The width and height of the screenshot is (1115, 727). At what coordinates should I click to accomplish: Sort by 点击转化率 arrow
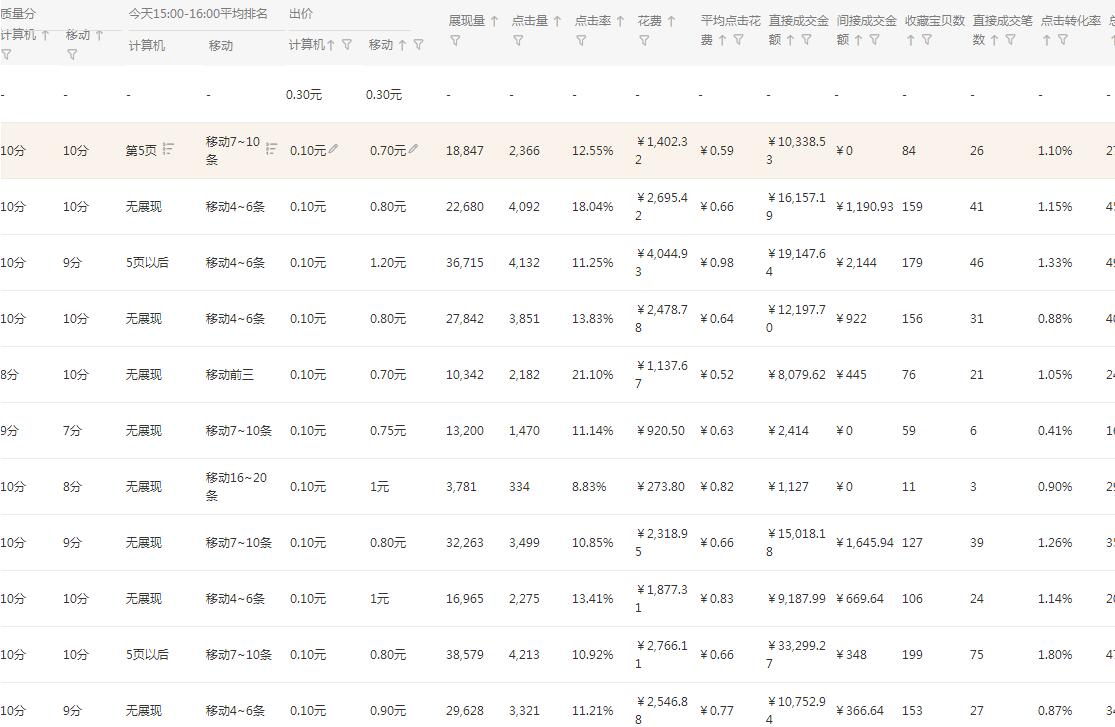[x=1046, y=41]
